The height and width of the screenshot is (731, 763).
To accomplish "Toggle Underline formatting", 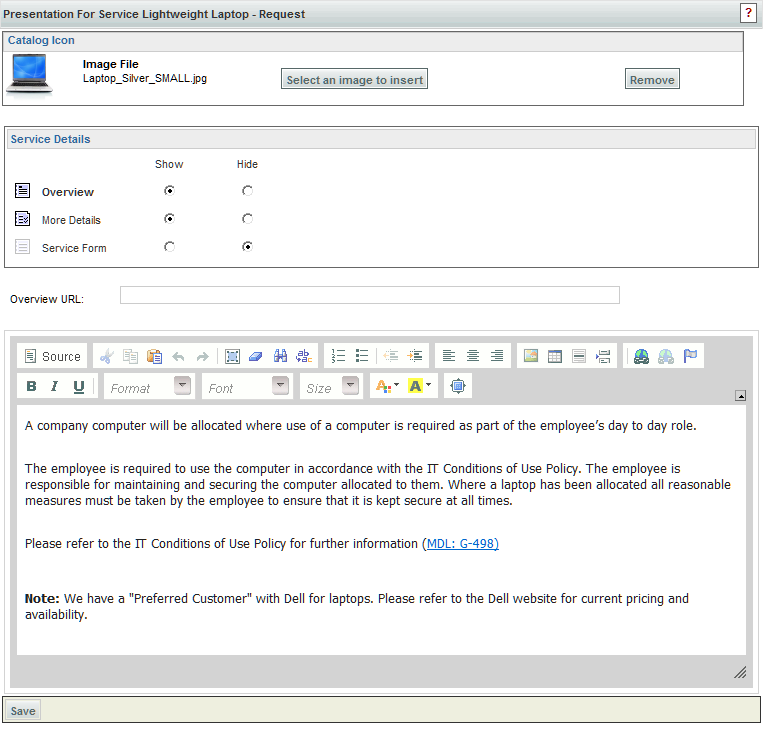I will pyautogui.click(x=78, y=386).
